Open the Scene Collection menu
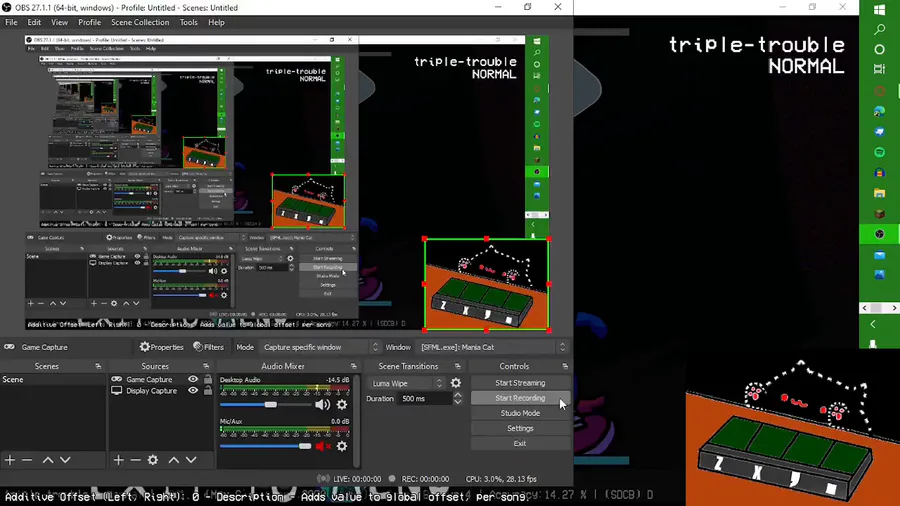Viewport: 900px width, 506px height. [x=140, y=22]
